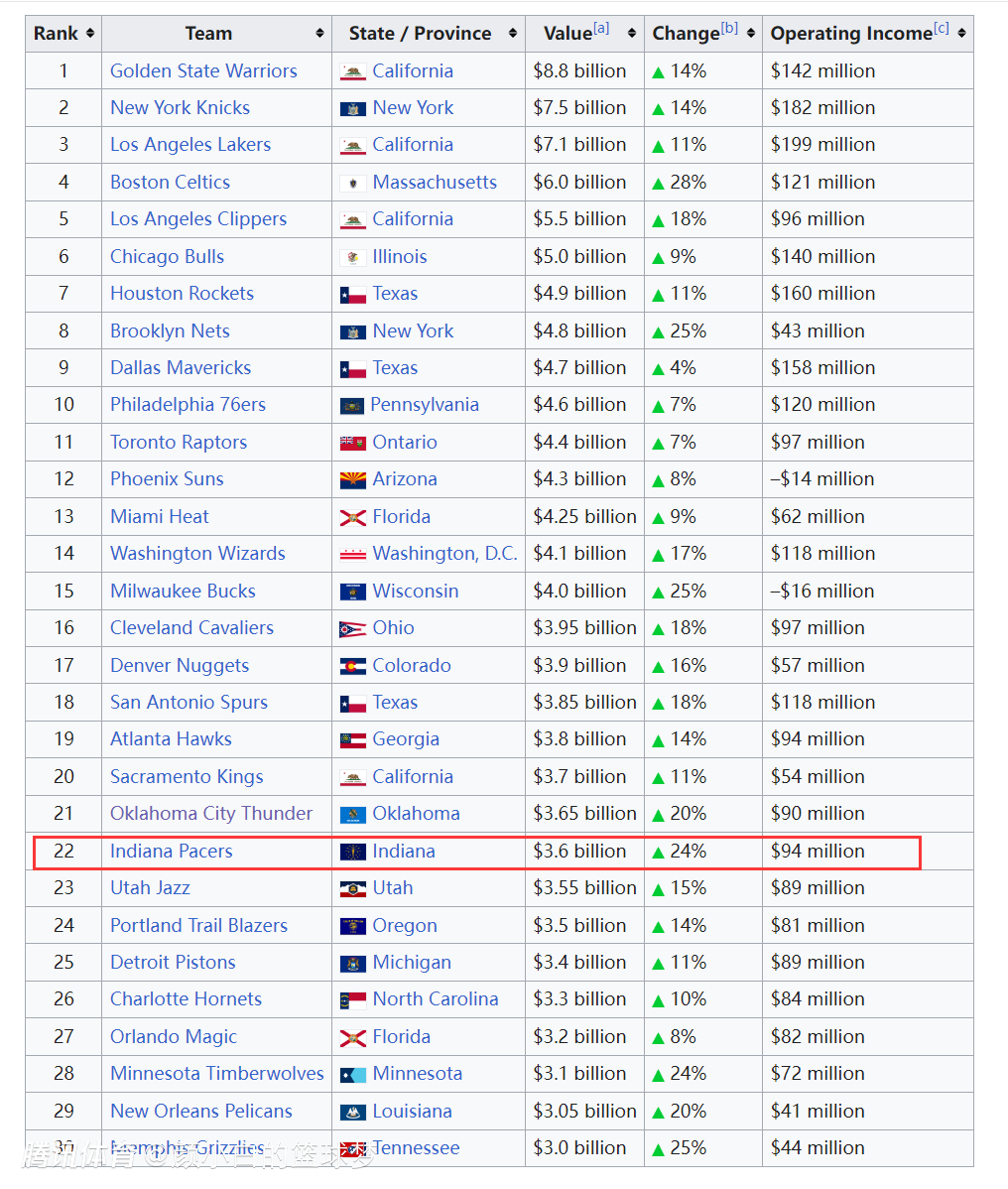Click the Georgia flag icon
This screenshot has width=1008, height=1189.
tap(353, 740)
